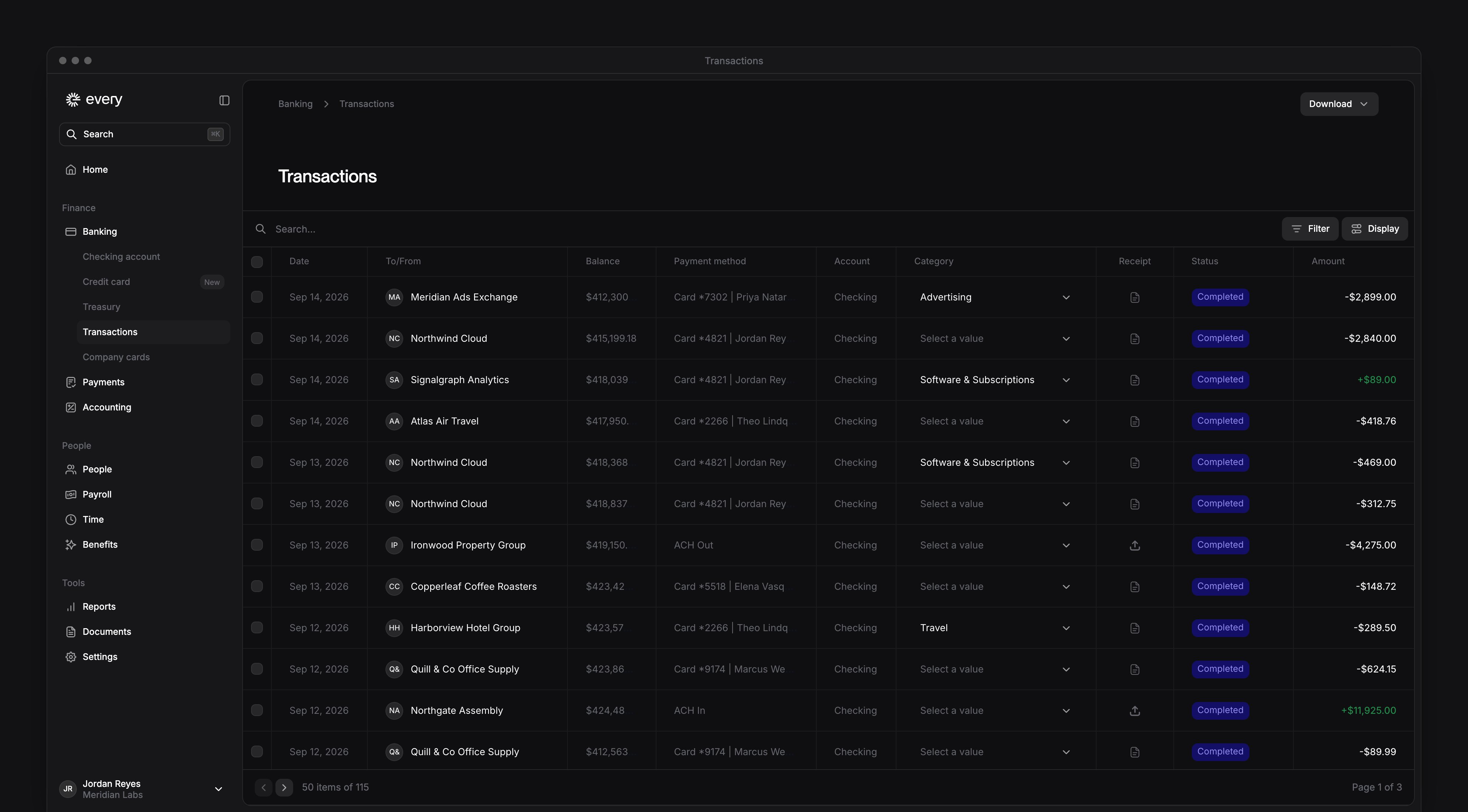Viewport: 1468px width, 812px height.
Task: Select the Harborview Hotel Group row checkbox
Action: (x=257, y=628)
